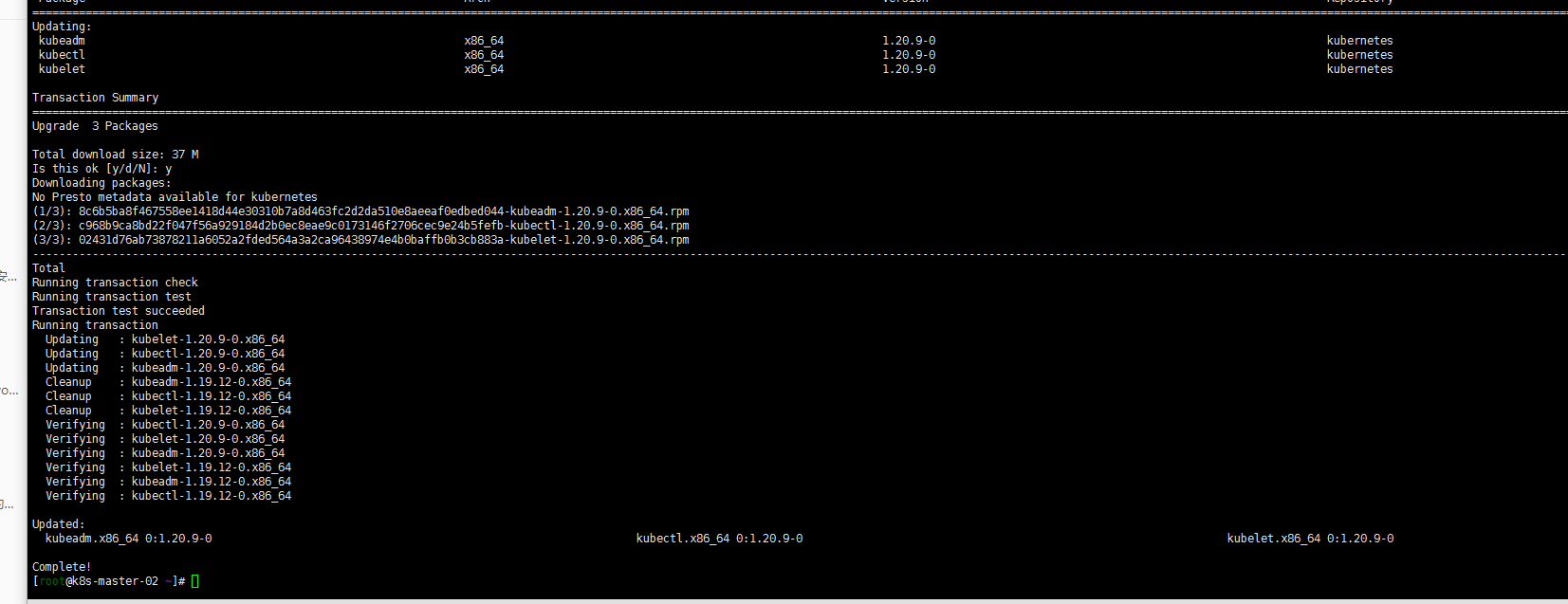Click 'kubelet' in the Updating package table
Image resolution: width=1568 pixels, height=604 pixels.
click(62, 69)
